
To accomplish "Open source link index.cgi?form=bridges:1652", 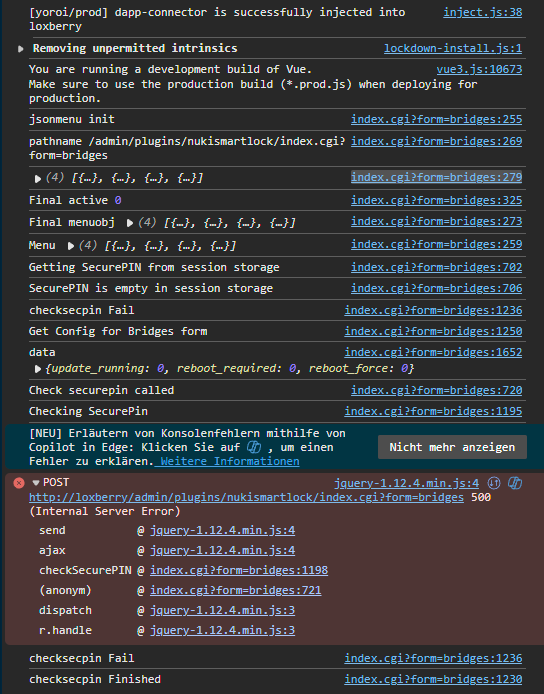I will [x=433, y=352].
